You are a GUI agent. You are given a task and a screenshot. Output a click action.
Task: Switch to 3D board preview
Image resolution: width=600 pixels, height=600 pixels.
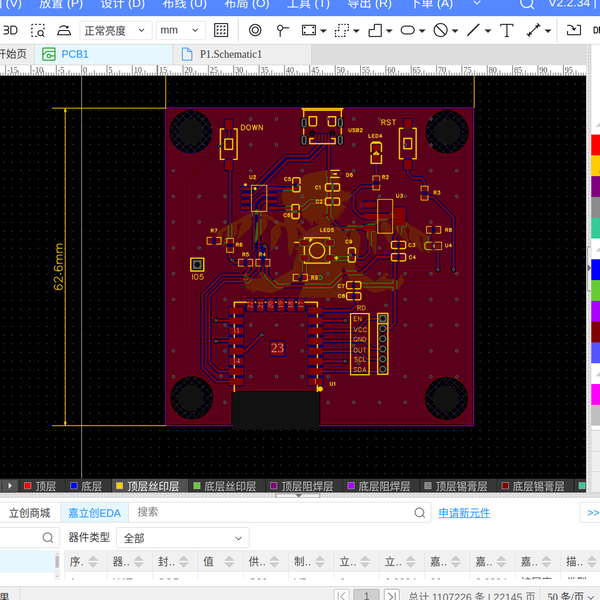coord(10,30)
